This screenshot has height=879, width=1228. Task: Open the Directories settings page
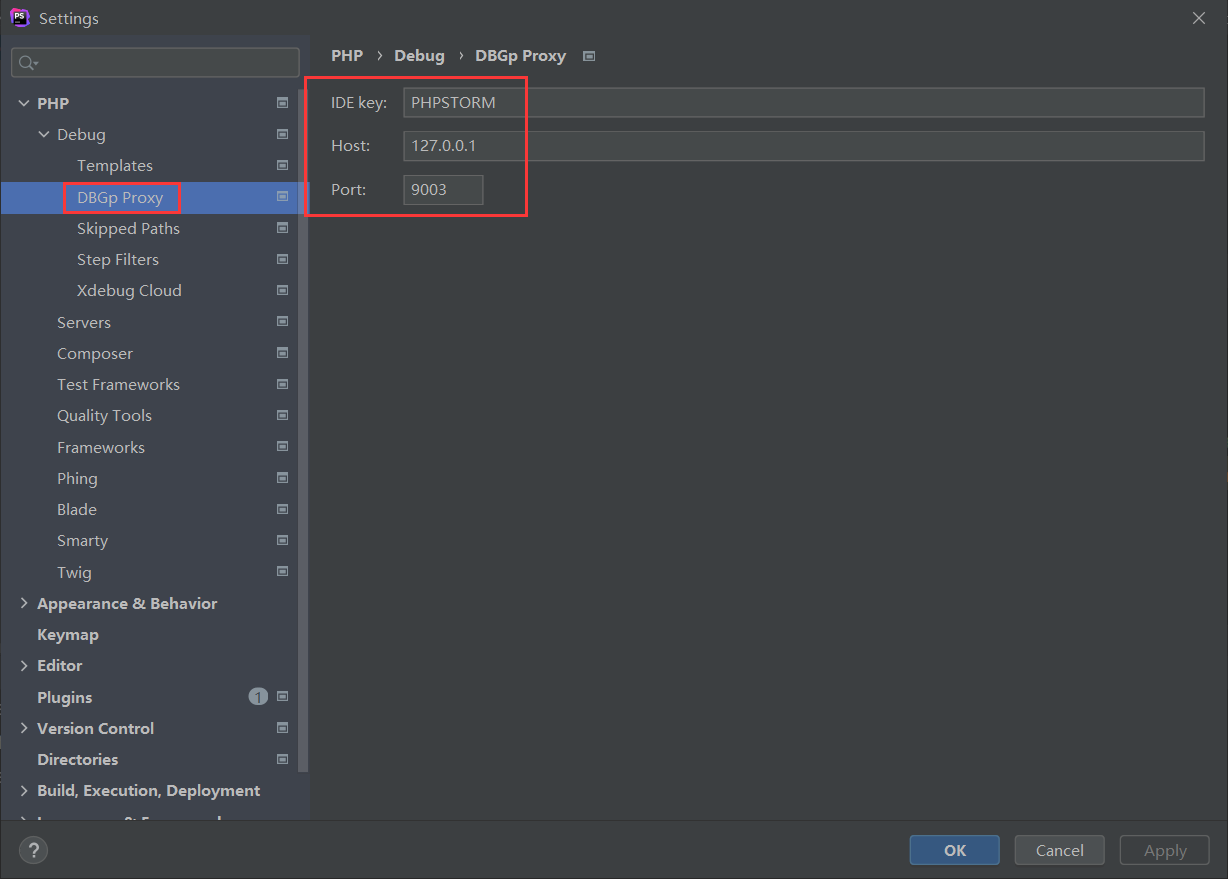[78, 759]
